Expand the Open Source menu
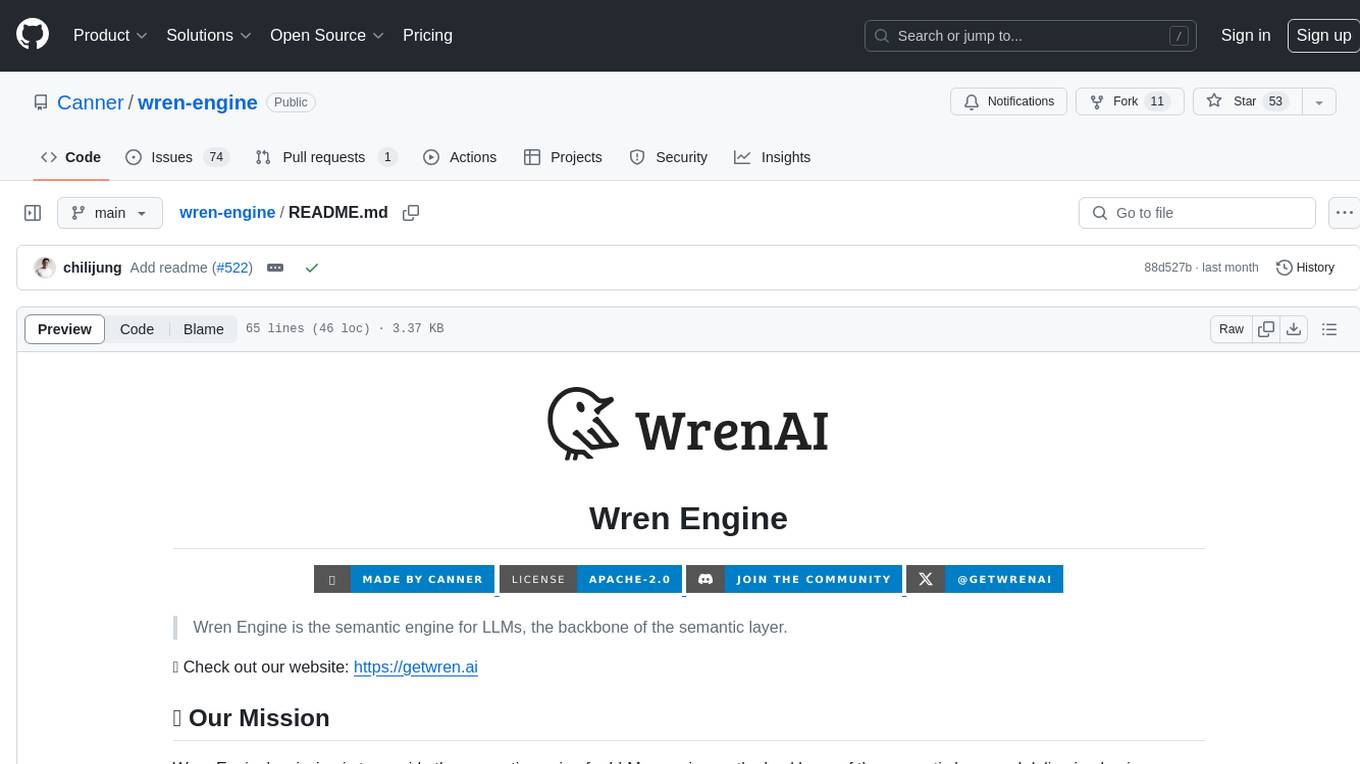 pyautogui.click(x=327, y=35)
